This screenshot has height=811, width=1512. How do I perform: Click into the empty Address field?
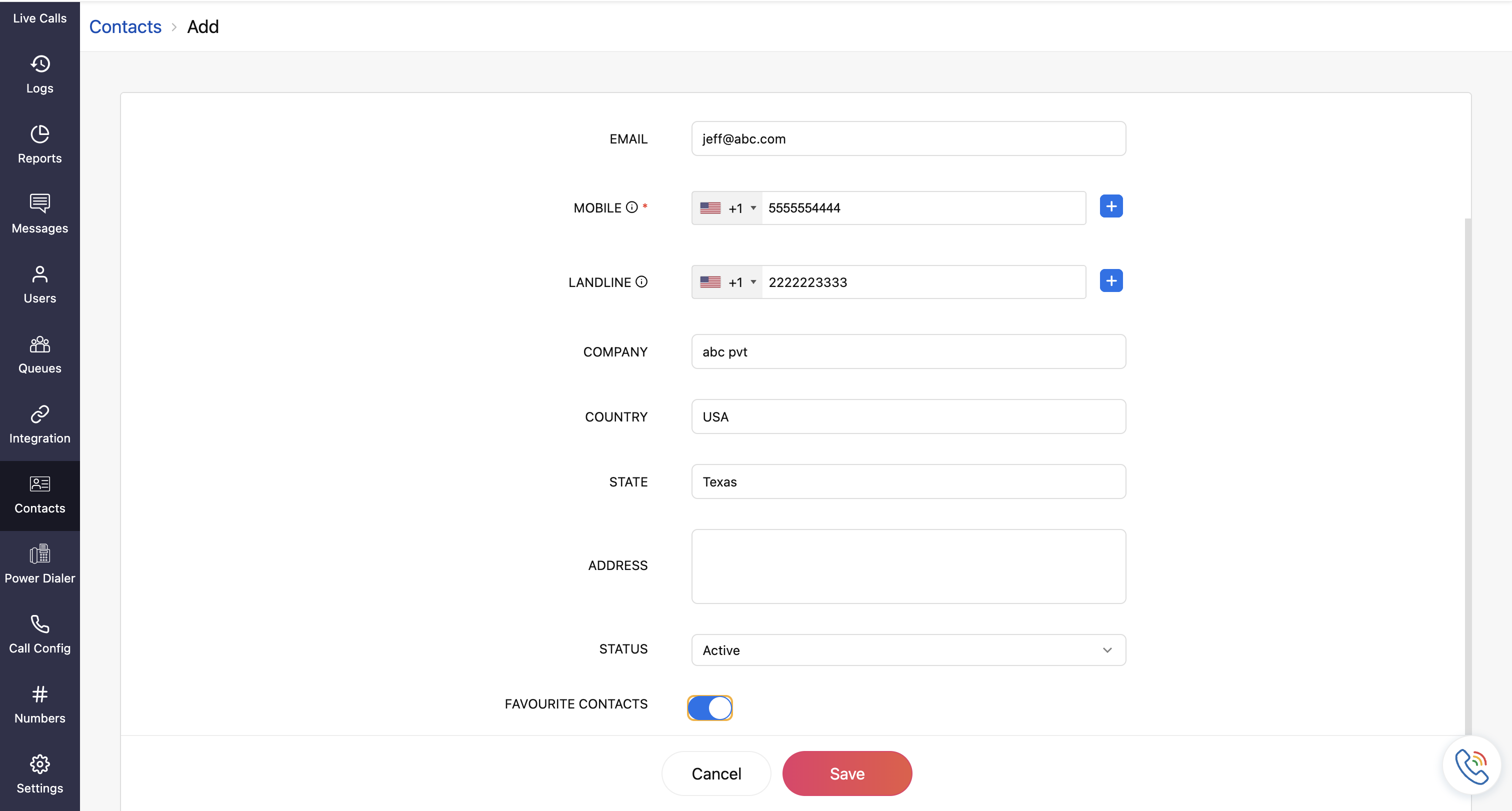[908, 566]
